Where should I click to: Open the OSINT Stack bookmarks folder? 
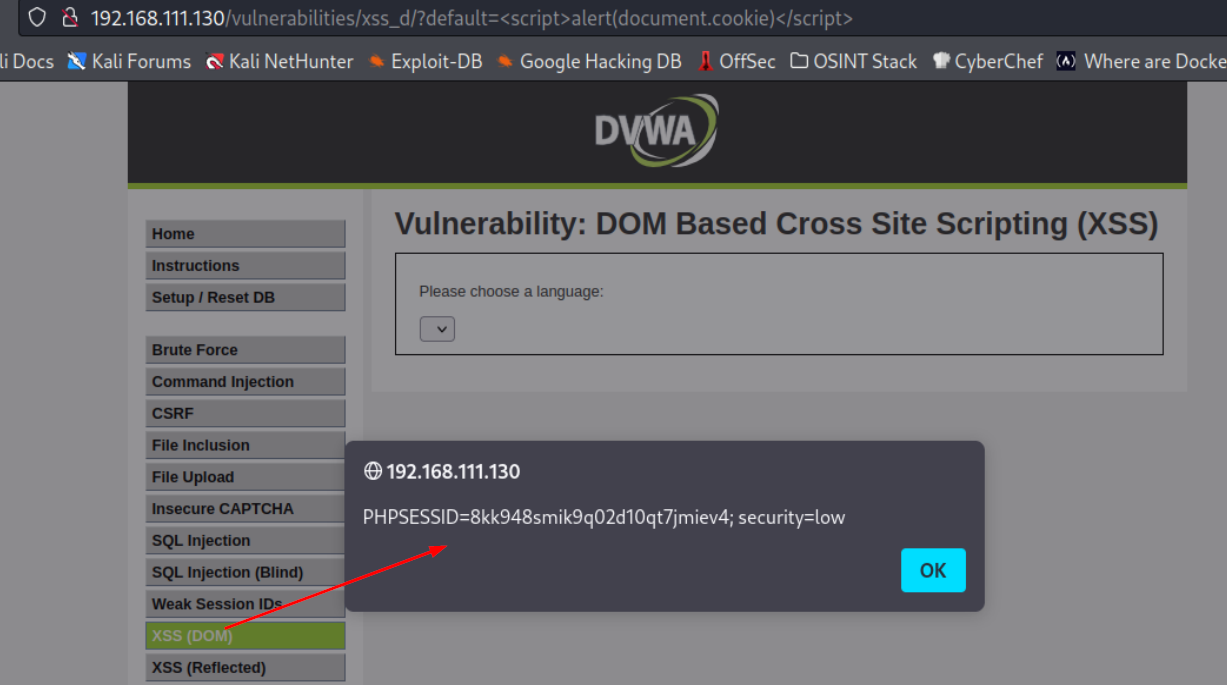coord(853,61)
